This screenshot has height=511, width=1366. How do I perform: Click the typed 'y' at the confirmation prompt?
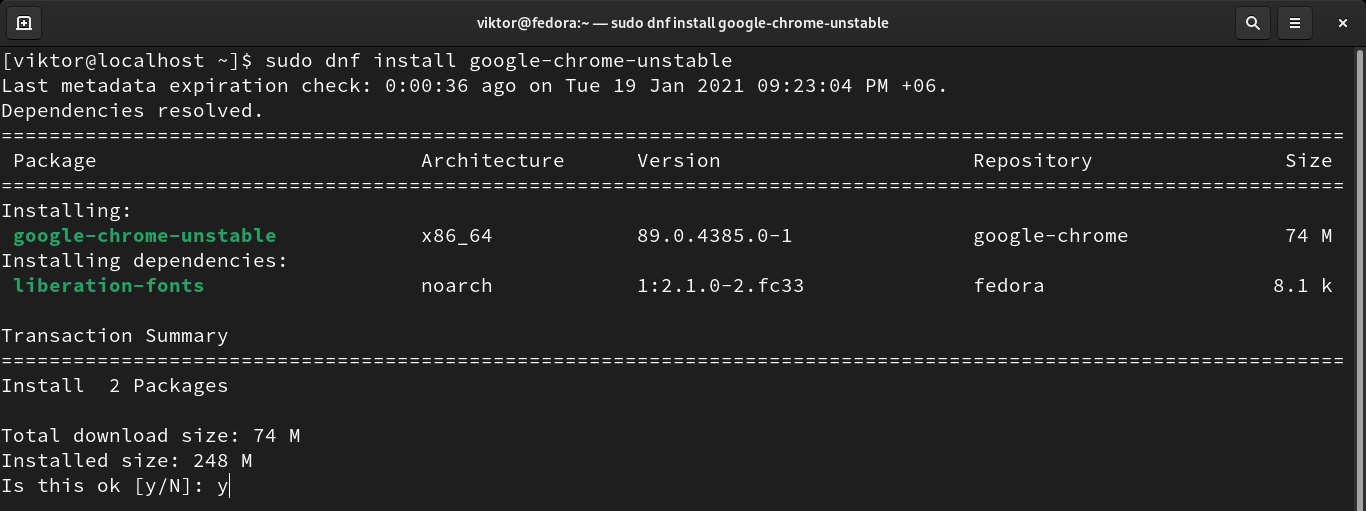[223, 486]
